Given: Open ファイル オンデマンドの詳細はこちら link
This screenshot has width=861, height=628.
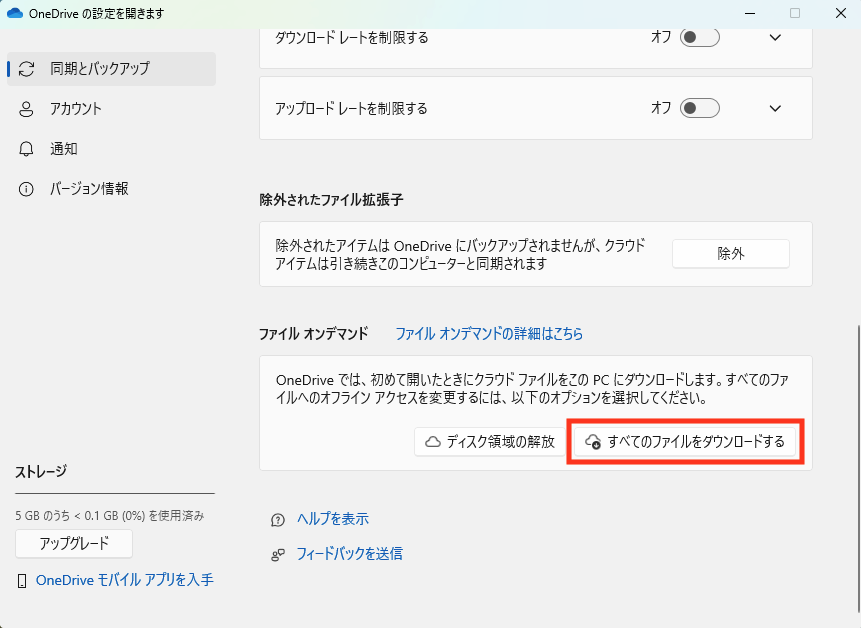Looking at the screenshot, I should coord(489,333).
